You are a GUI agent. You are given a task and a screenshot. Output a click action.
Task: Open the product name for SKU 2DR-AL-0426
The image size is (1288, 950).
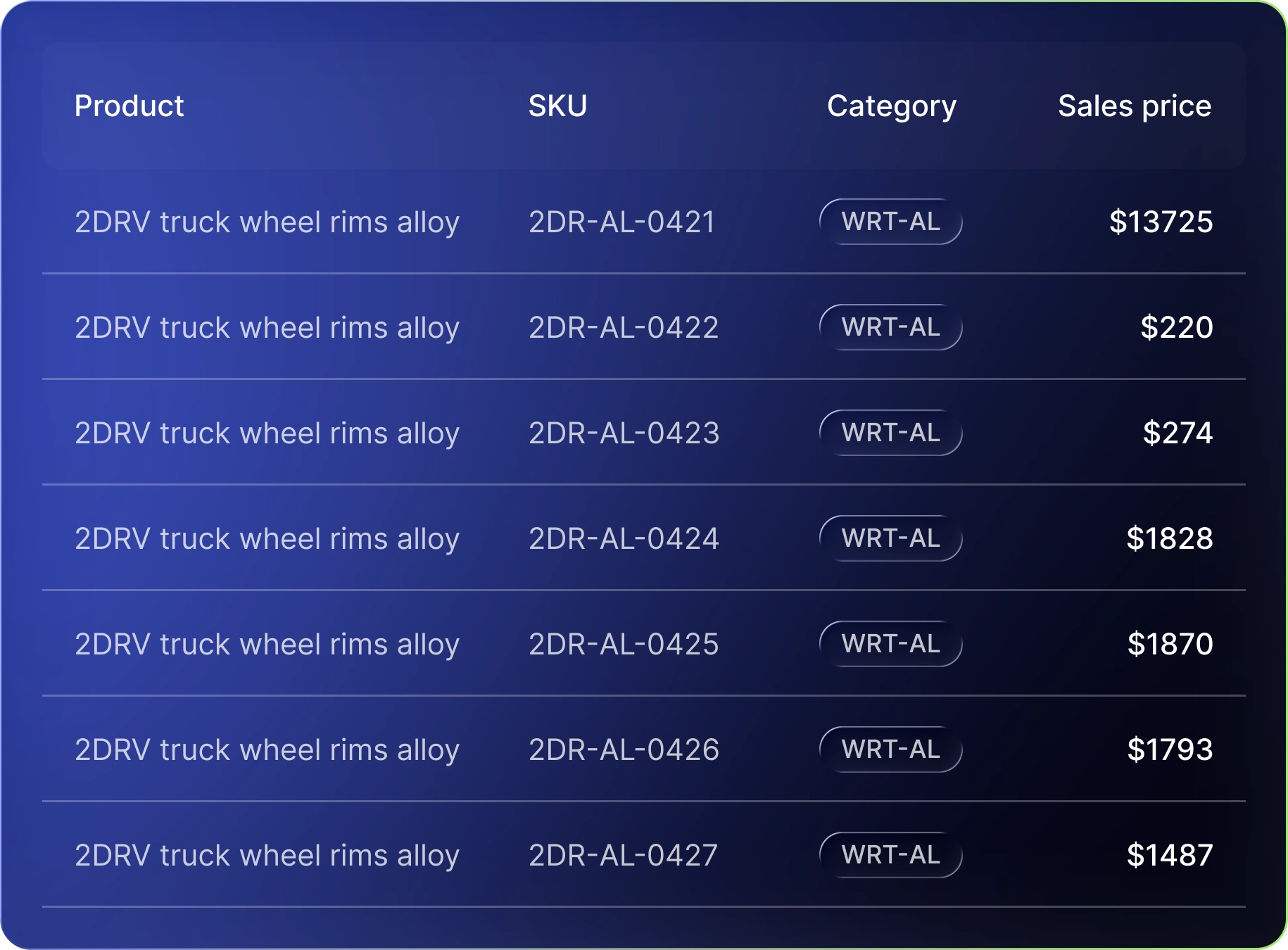pyautogui.click(x=267, y=750)
